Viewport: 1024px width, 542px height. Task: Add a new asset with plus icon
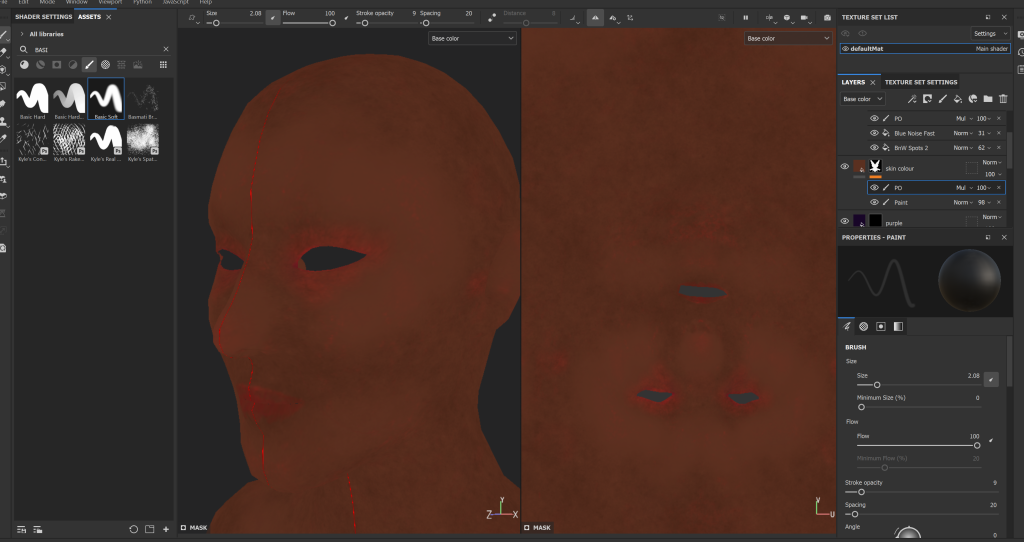(166, 529)
